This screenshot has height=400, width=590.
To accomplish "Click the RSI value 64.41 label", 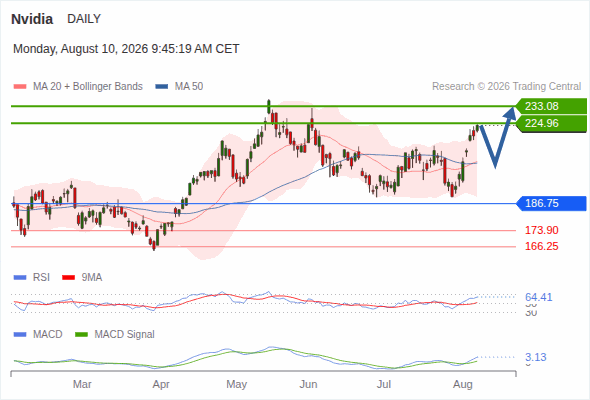I will (538, 297).
